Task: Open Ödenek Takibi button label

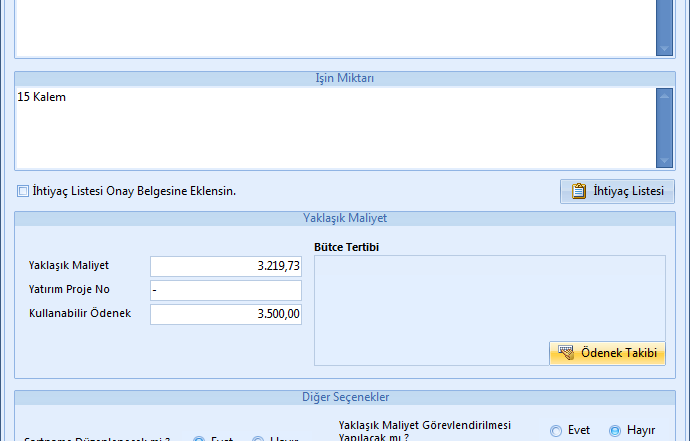Action: (x=619, y=353)
